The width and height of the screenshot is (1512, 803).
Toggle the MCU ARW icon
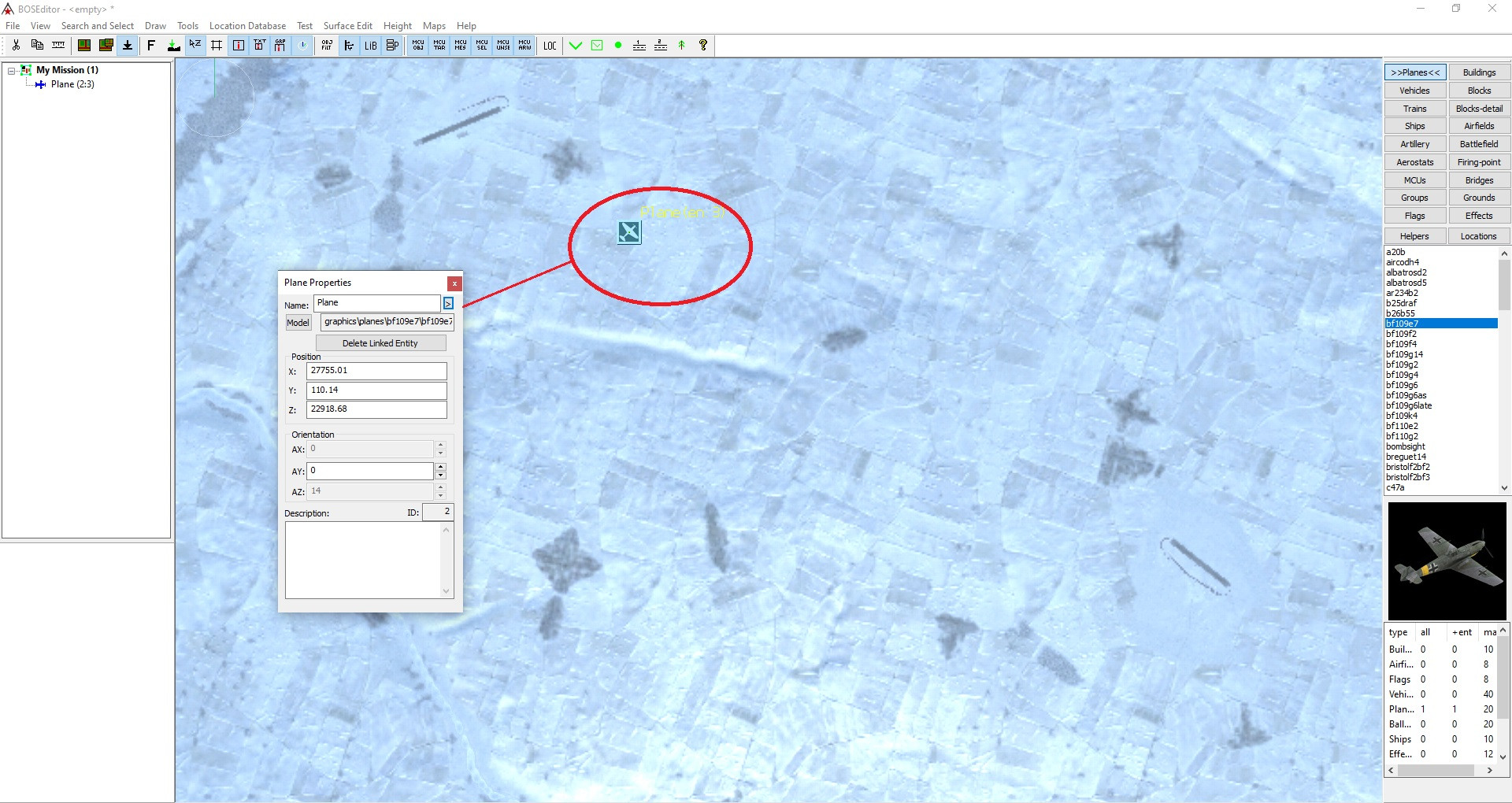tap(524, 45)
